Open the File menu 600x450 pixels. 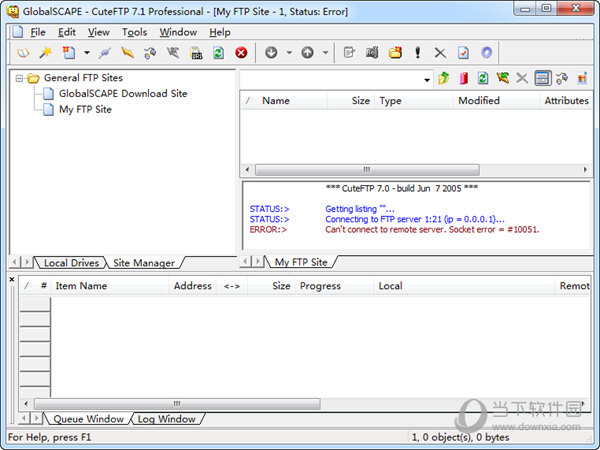click(38, 32)
